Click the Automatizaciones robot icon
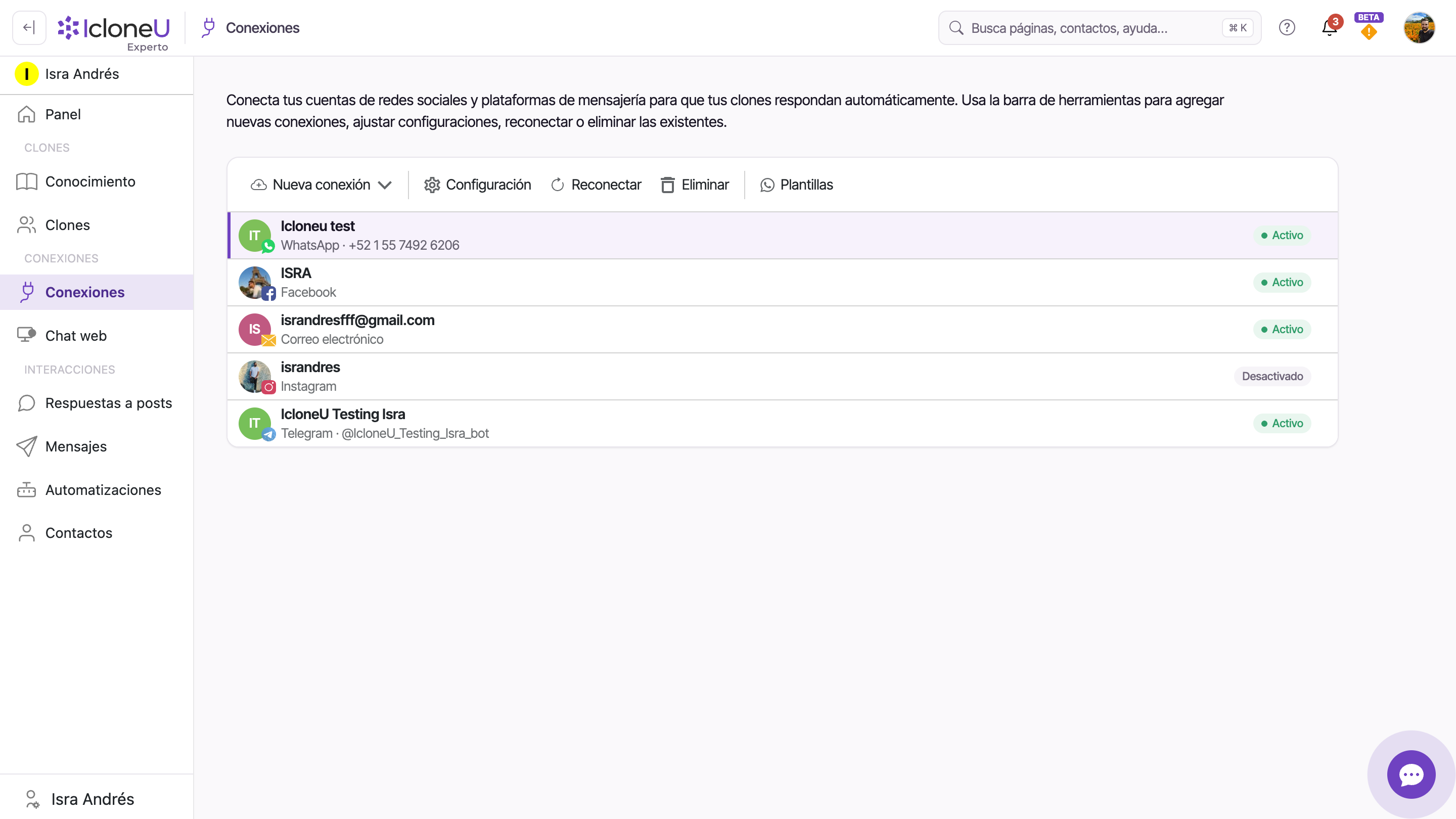The image size is (1456, 819). tap(27, 489)
